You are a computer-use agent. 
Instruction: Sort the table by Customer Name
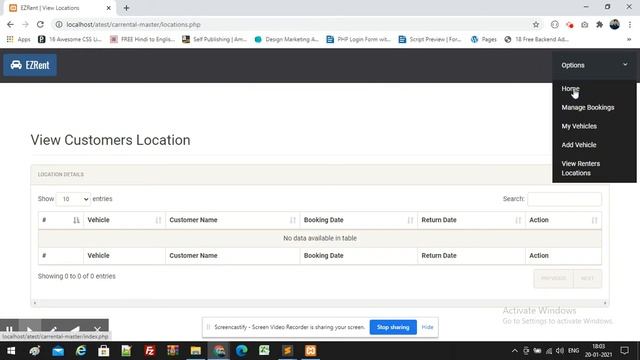tap(232, 220)
